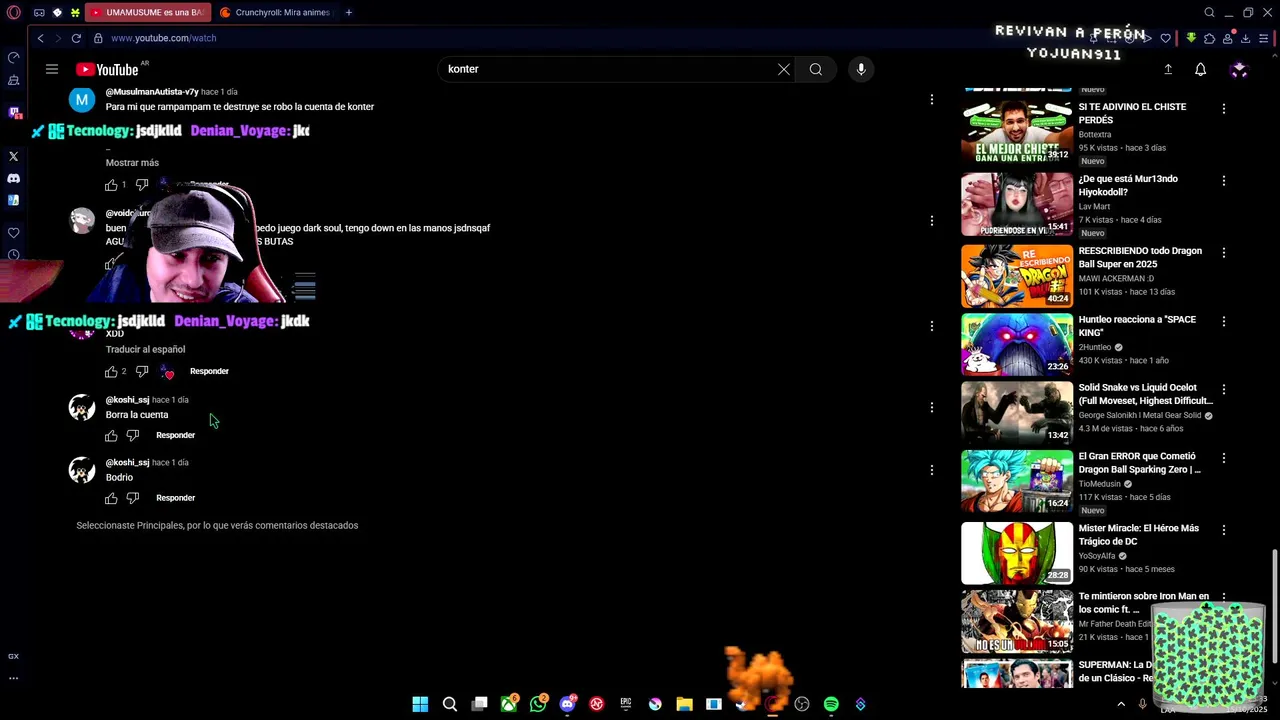Like the 'Bodrio' comment
Image resolution: width=1280 pixels, height=720 pixels.
[111, 498]
